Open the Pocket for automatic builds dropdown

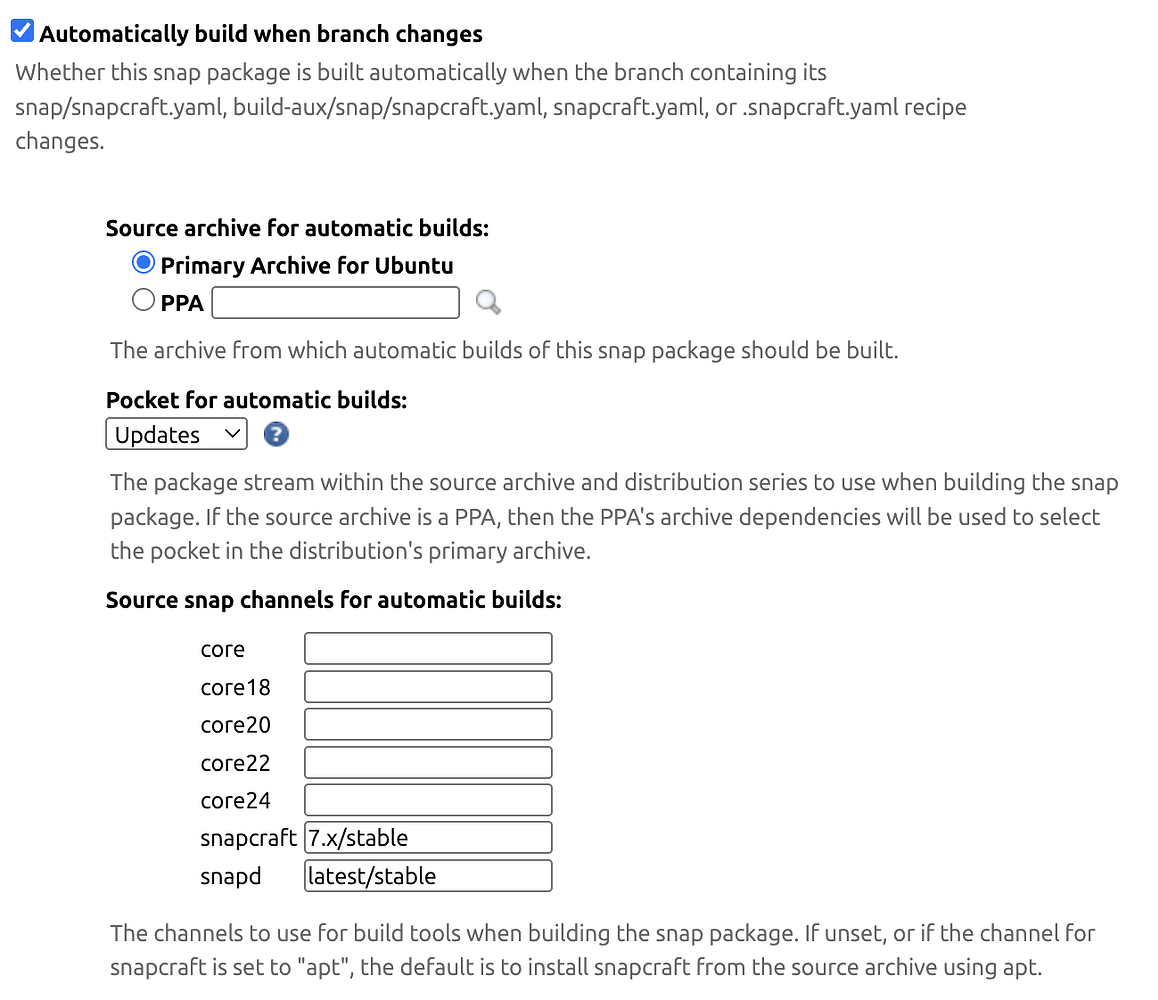click(x=176, y=434)
